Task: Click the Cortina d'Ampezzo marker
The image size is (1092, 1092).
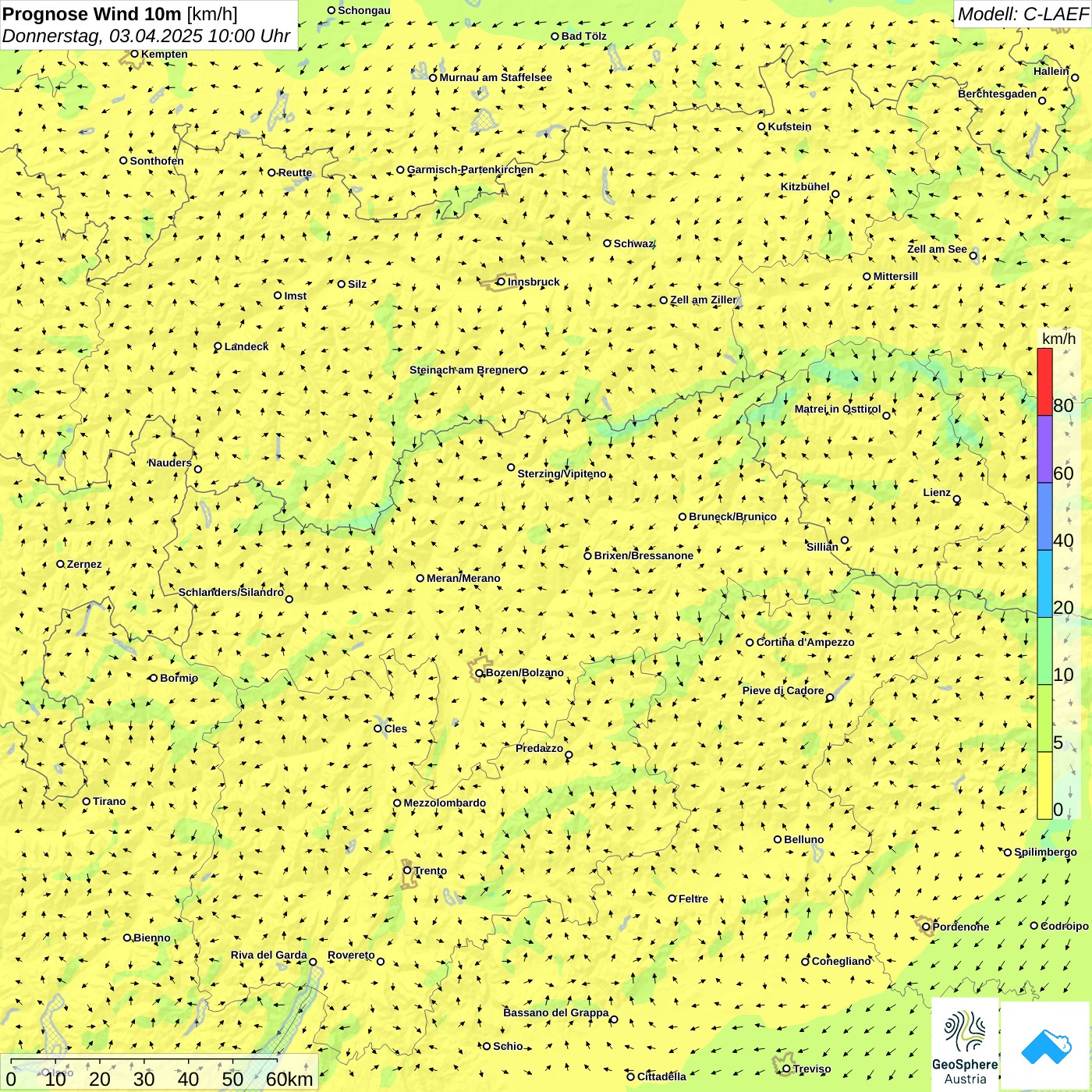Action: [750, 643]
